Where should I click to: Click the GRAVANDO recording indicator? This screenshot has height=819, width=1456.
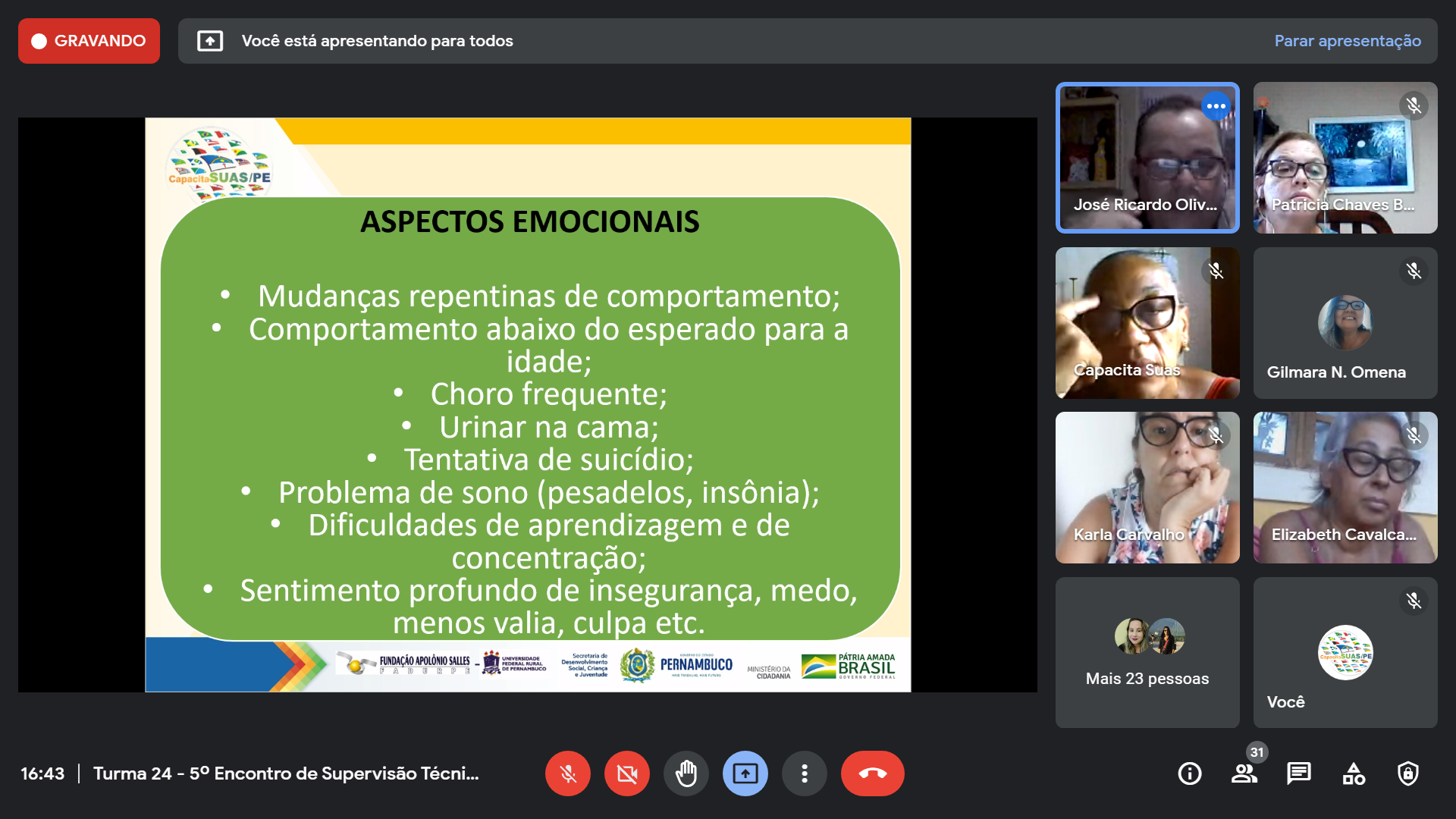[x=89, y=41]
